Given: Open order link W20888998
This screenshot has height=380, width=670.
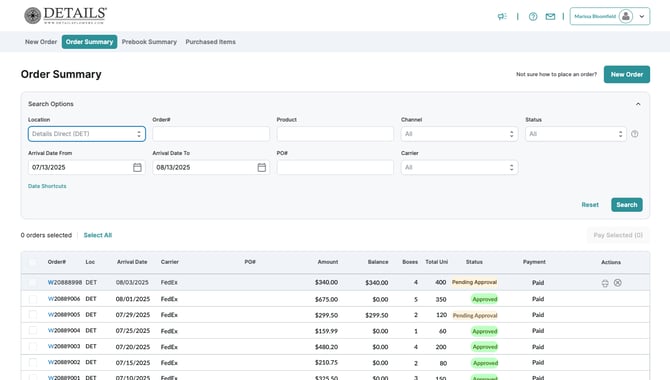Looking at the screenshot, I should coord(65,283).
